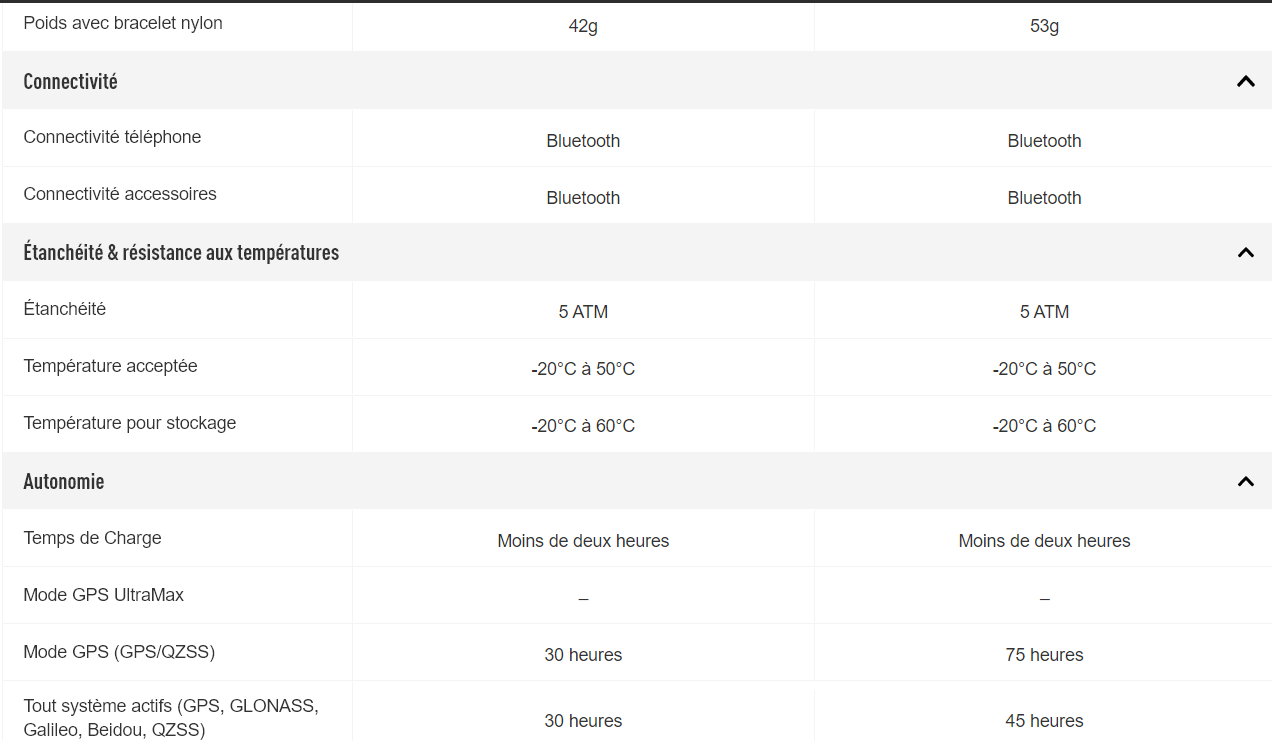Click the 42g weight value
Screen dimensions: 1272x741
tap(583, 26)
